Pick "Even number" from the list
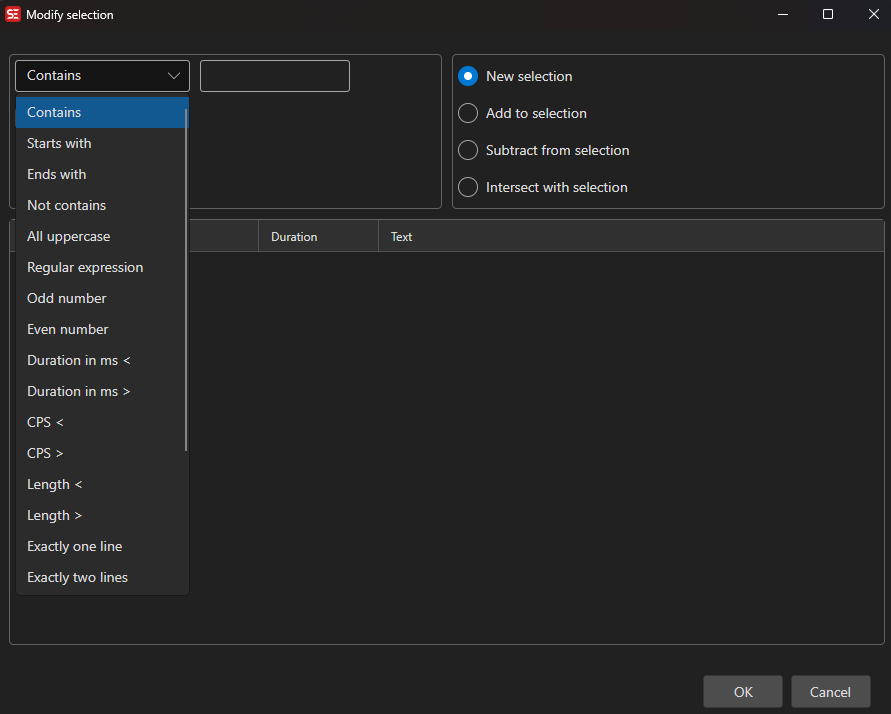Image resolution: width=891 pixels, height=714 pixels. point(67,329)
